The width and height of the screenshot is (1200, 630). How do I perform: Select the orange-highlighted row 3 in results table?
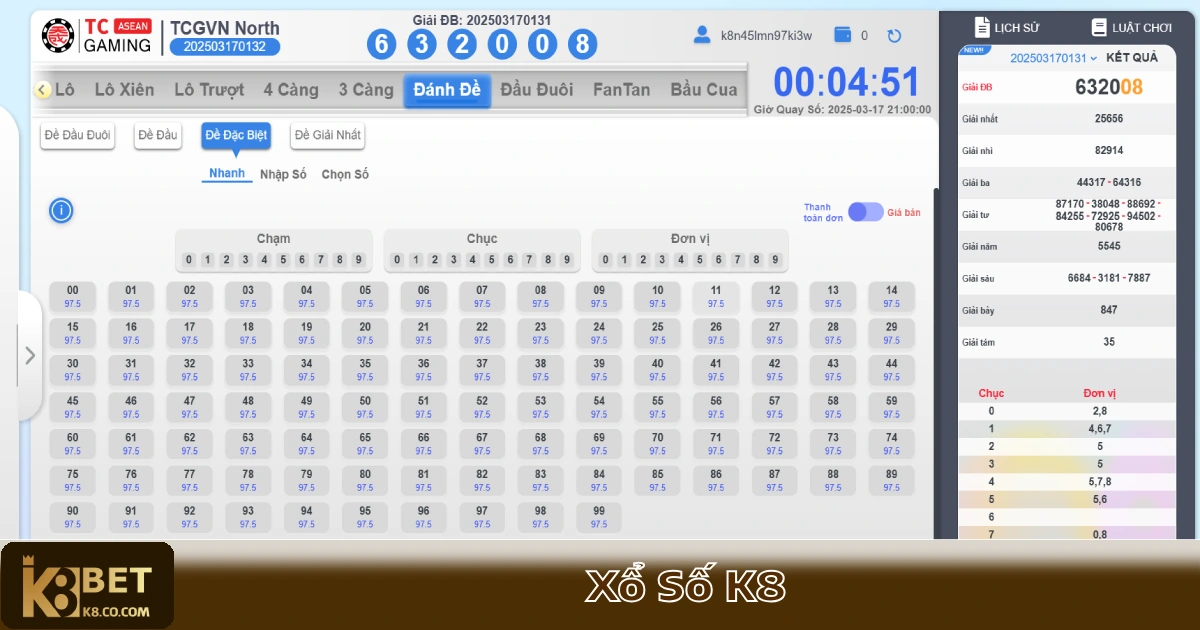(x=1066, y=463)
